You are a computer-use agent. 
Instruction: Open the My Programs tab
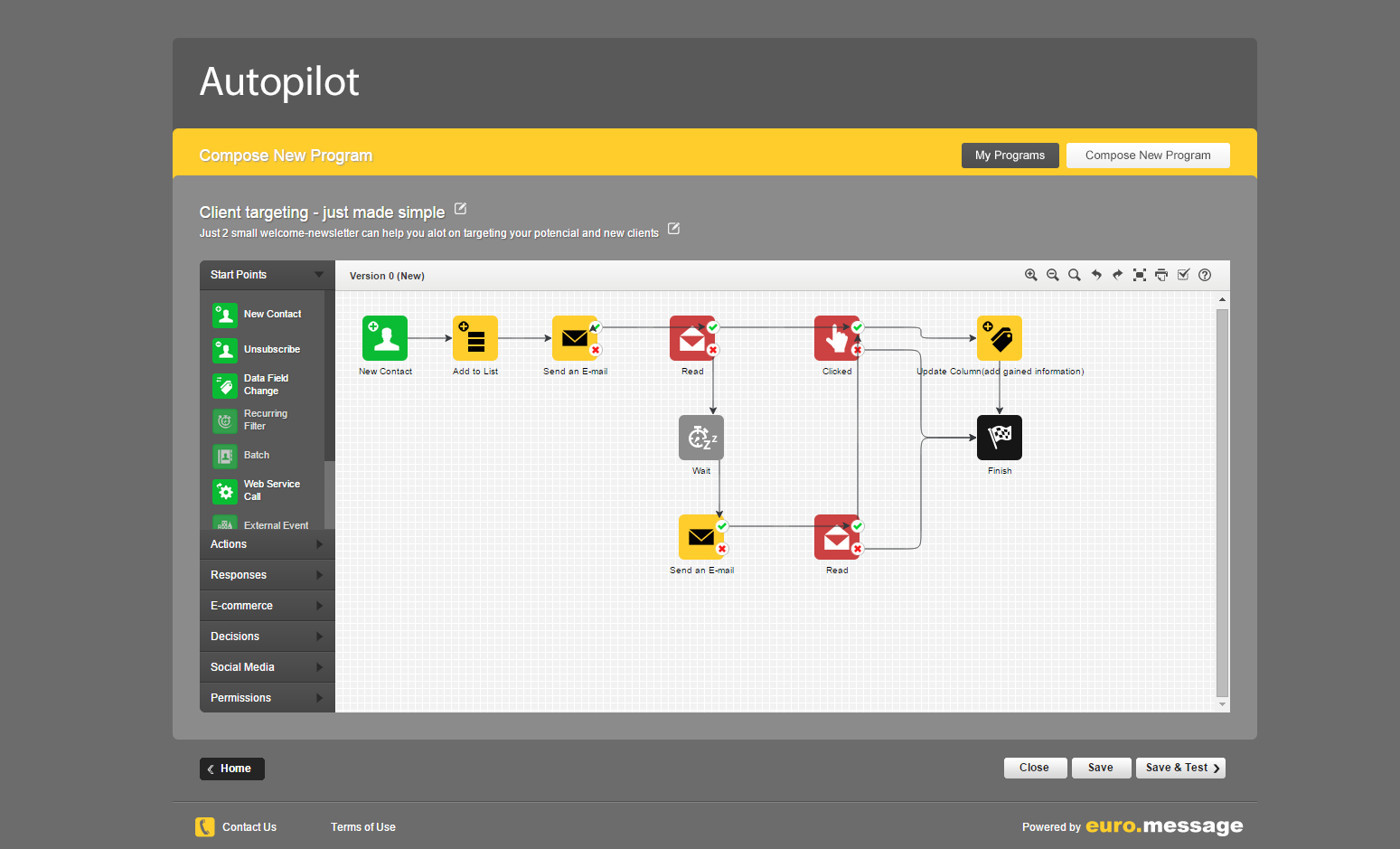(1010, 156)
